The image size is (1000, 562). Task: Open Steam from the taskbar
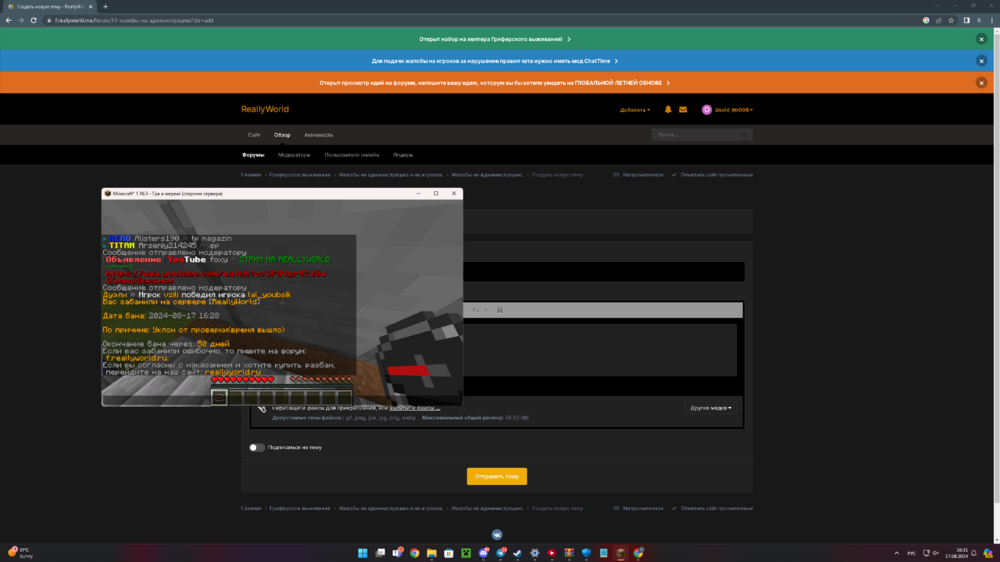pyautogui.click(x=517, y=553)
